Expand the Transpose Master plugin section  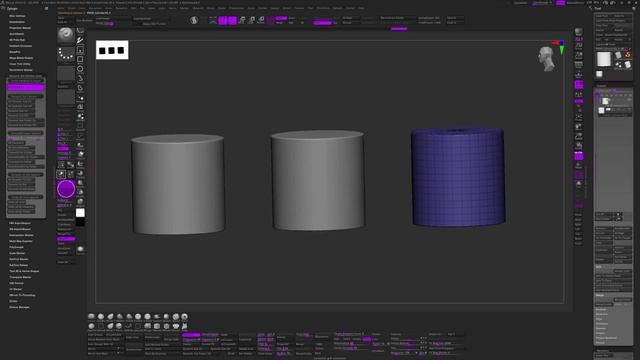click(x=20, y=277)
